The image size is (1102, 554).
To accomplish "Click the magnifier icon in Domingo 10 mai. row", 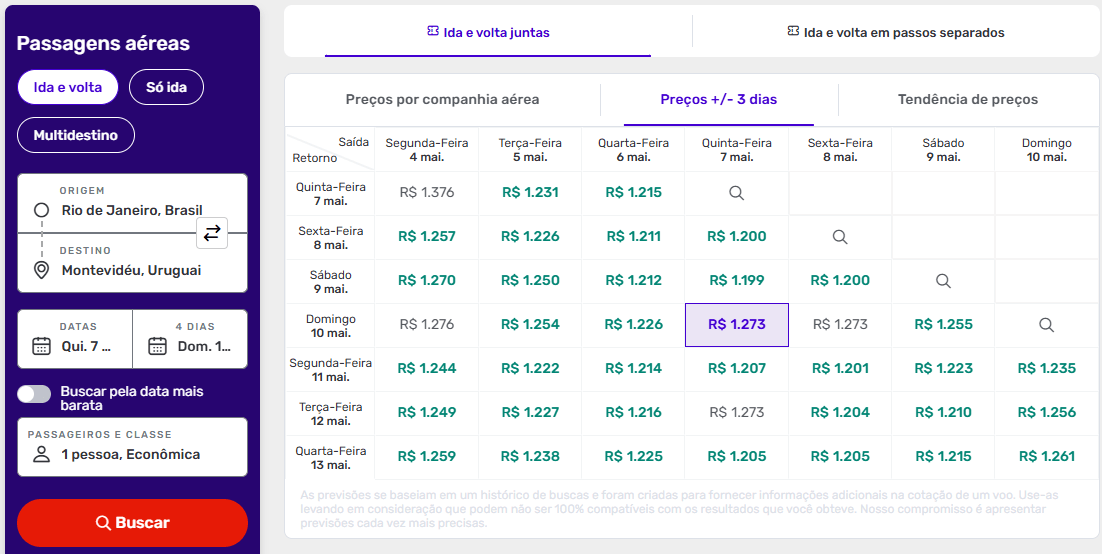I will 1046,325.
